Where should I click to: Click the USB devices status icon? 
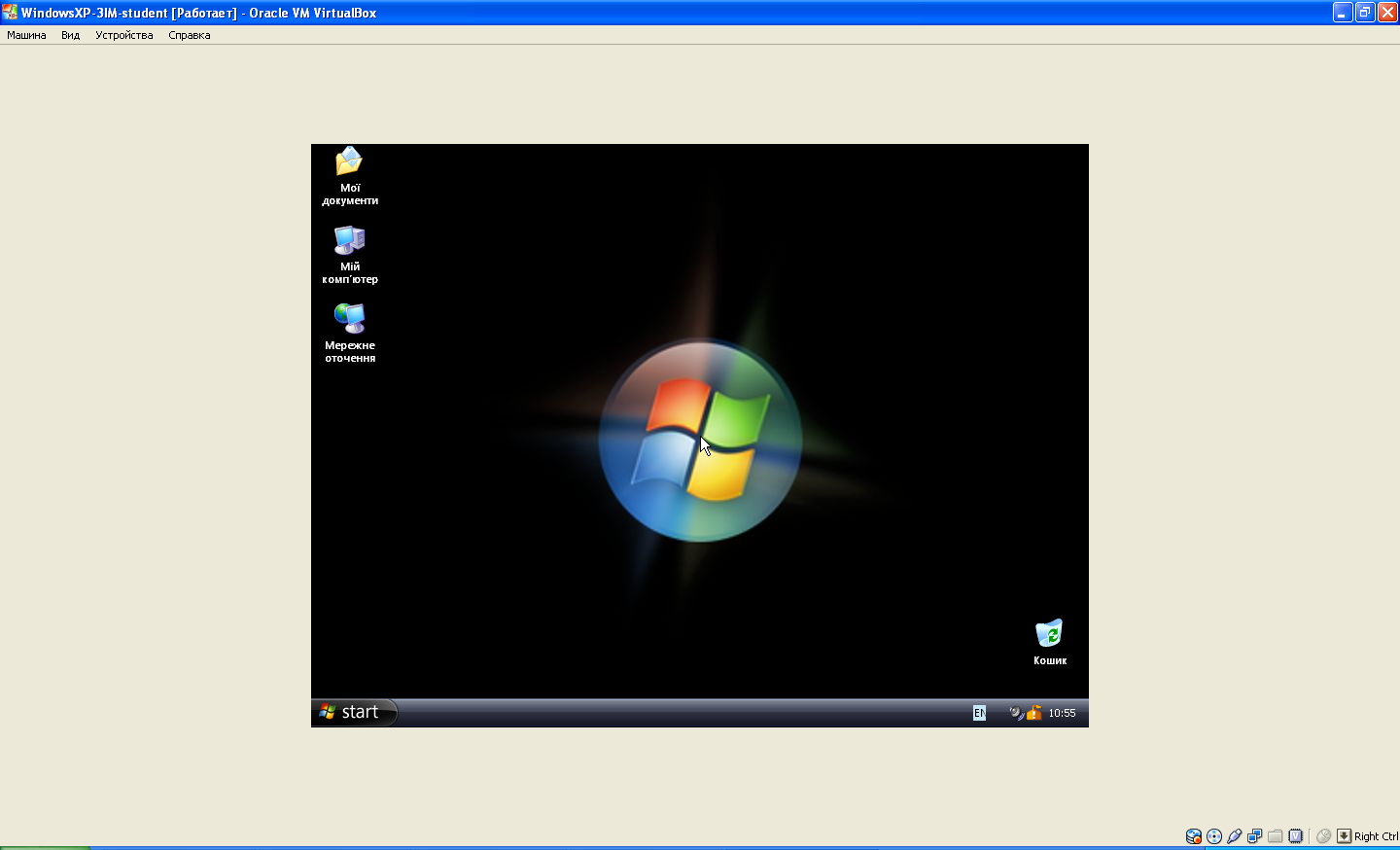(x=1235, y=836)
